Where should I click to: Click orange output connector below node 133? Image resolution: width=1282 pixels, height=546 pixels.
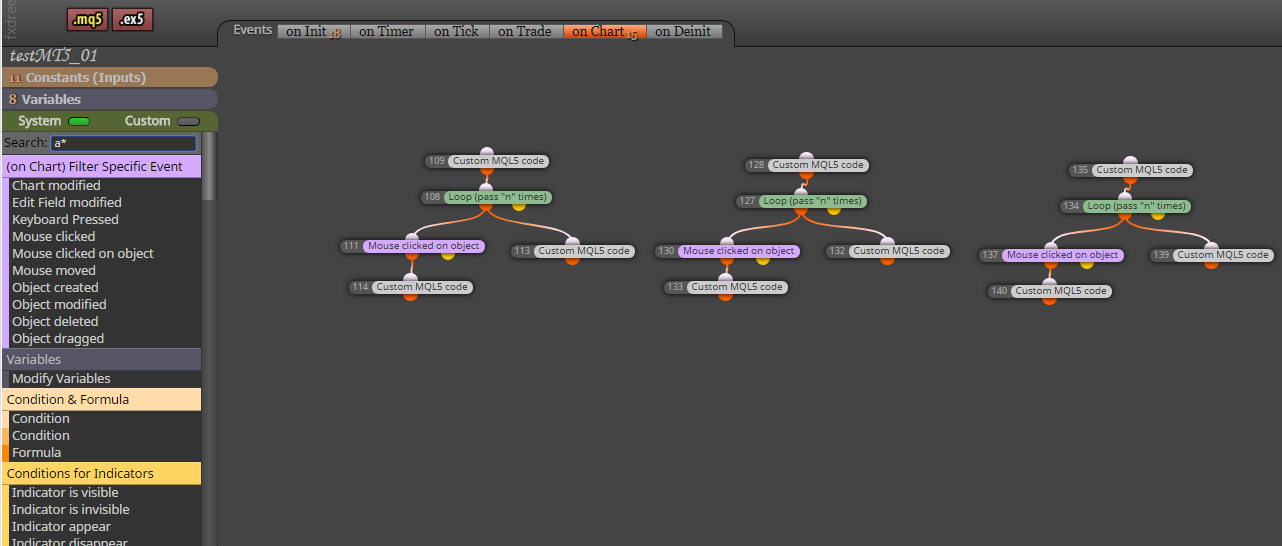pos(725,296)
